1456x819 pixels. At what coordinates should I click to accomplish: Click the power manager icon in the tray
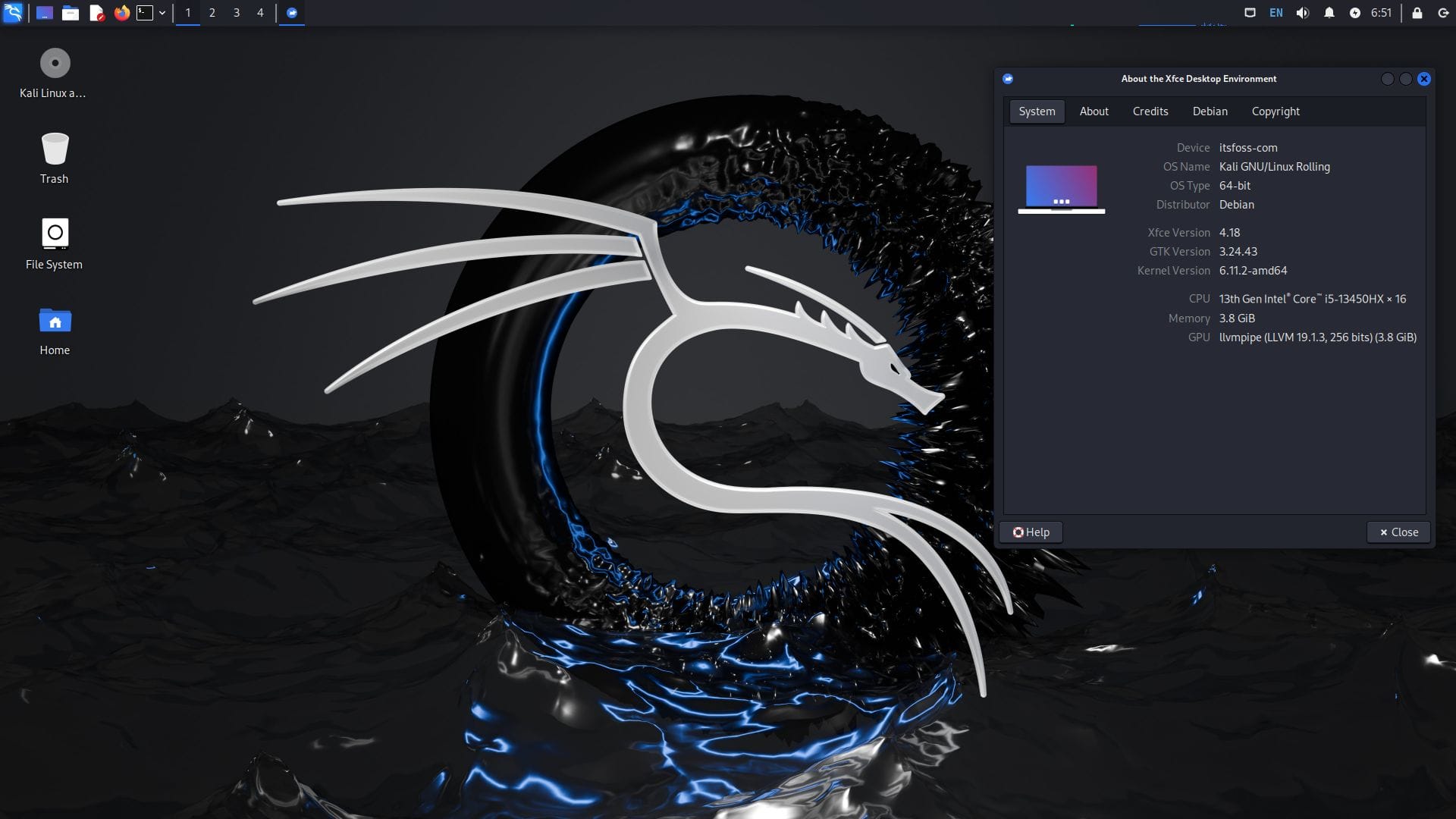coord(1355,12)
